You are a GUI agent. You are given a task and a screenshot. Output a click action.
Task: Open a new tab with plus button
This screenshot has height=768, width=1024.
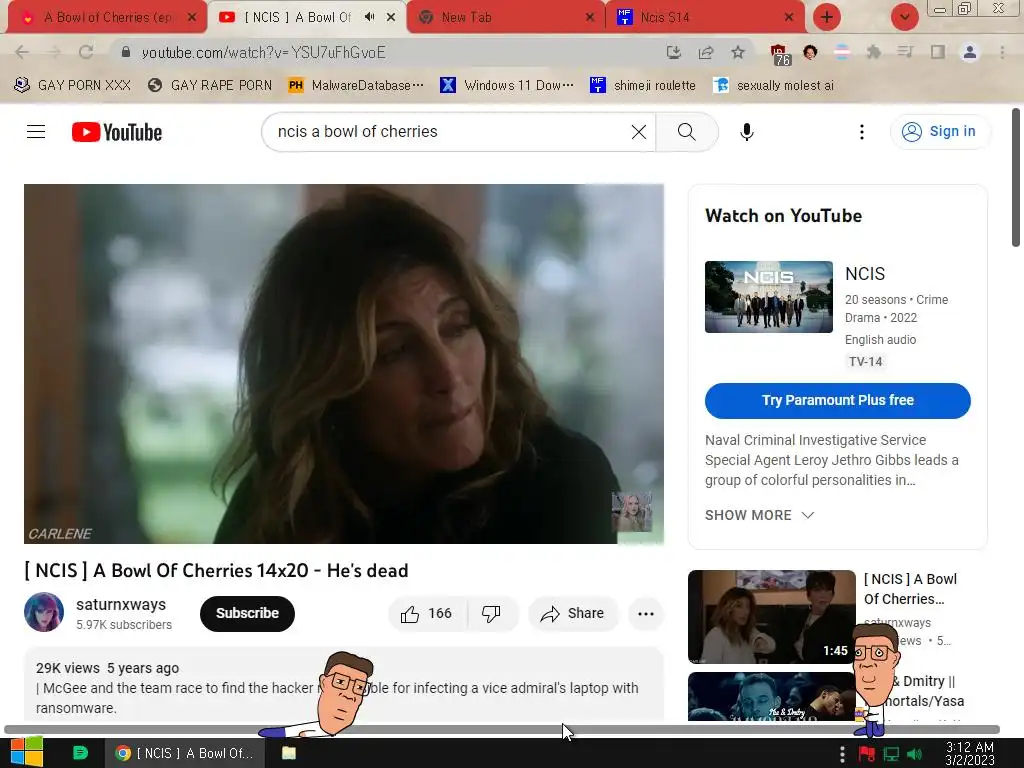tap(827, 17)
